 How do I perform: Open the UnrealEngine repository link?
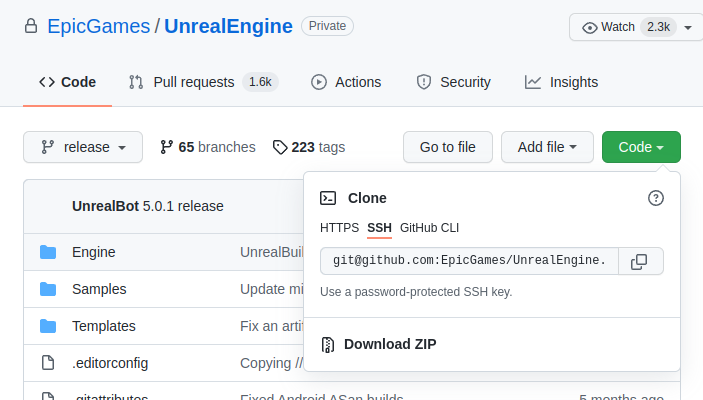(x=228, y=26)
